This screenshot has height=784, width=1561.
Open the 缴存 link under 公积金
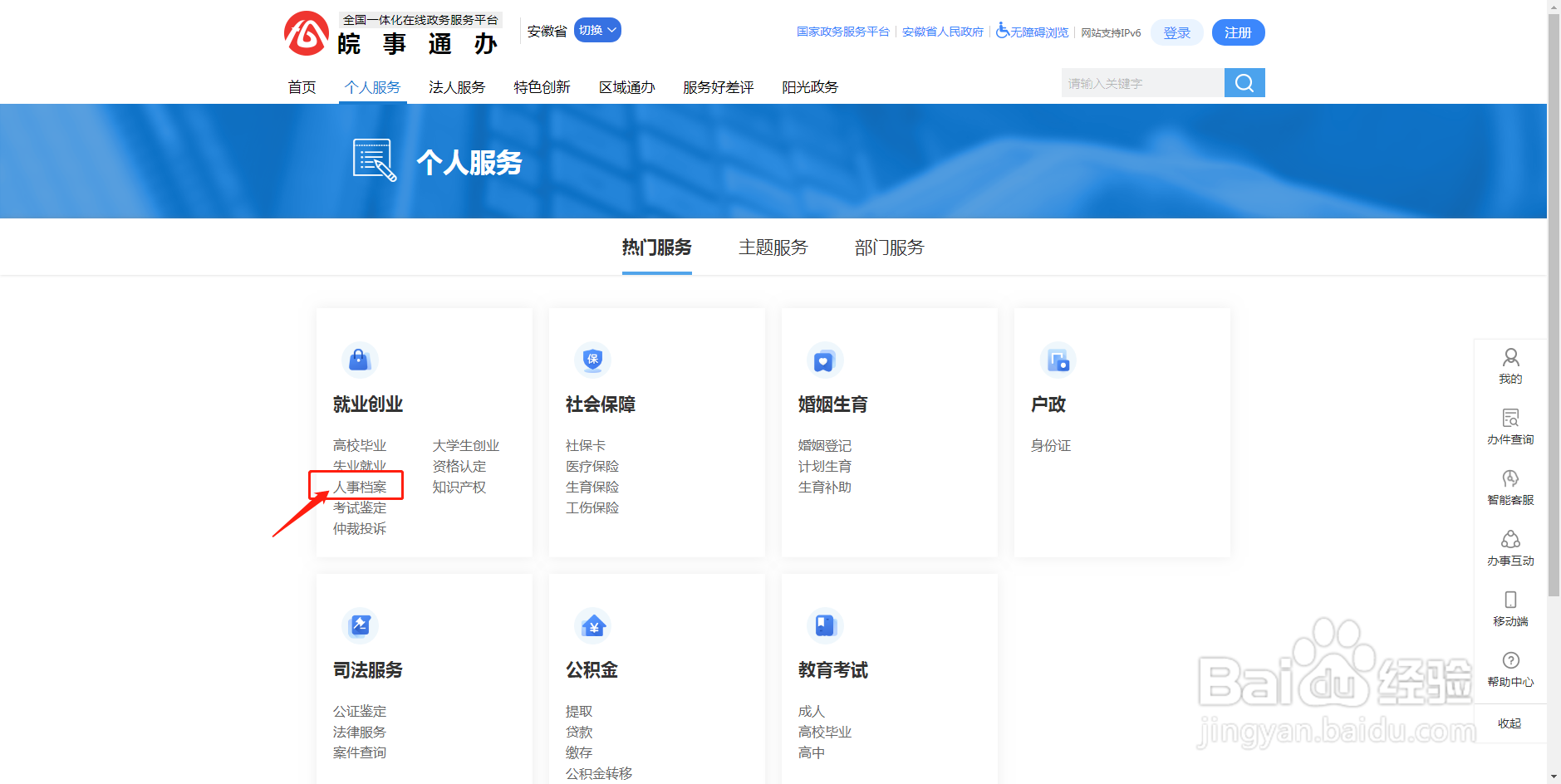579,752
